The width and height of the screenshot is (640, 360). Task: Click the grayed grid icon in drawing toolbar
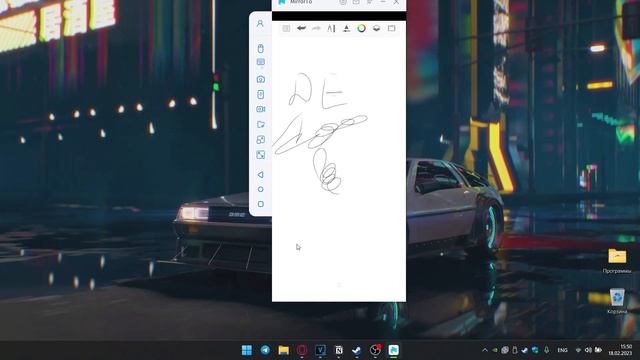click(x=286, y=28)
